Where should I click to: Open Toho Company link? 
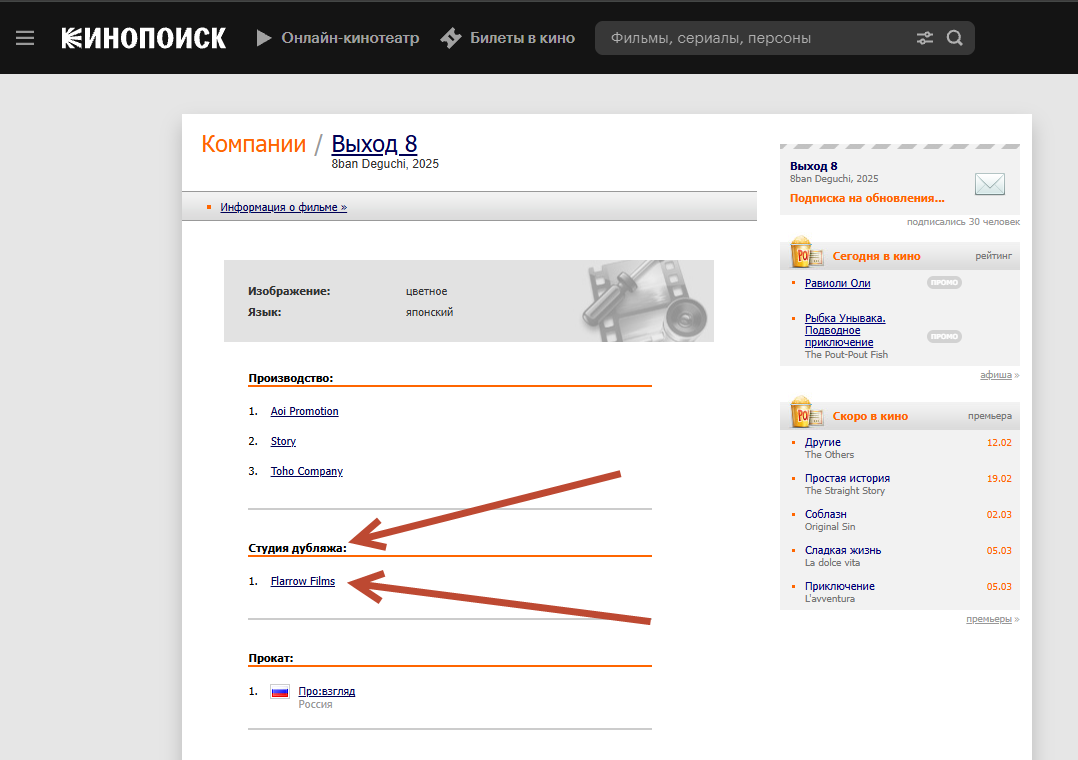point(306,471)
